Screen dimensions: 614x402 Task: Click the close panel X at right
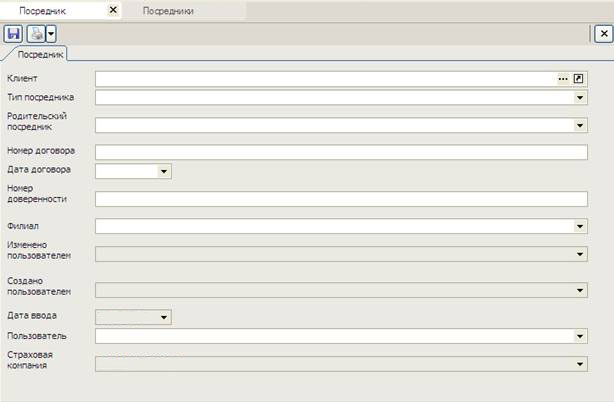(602, 33)
